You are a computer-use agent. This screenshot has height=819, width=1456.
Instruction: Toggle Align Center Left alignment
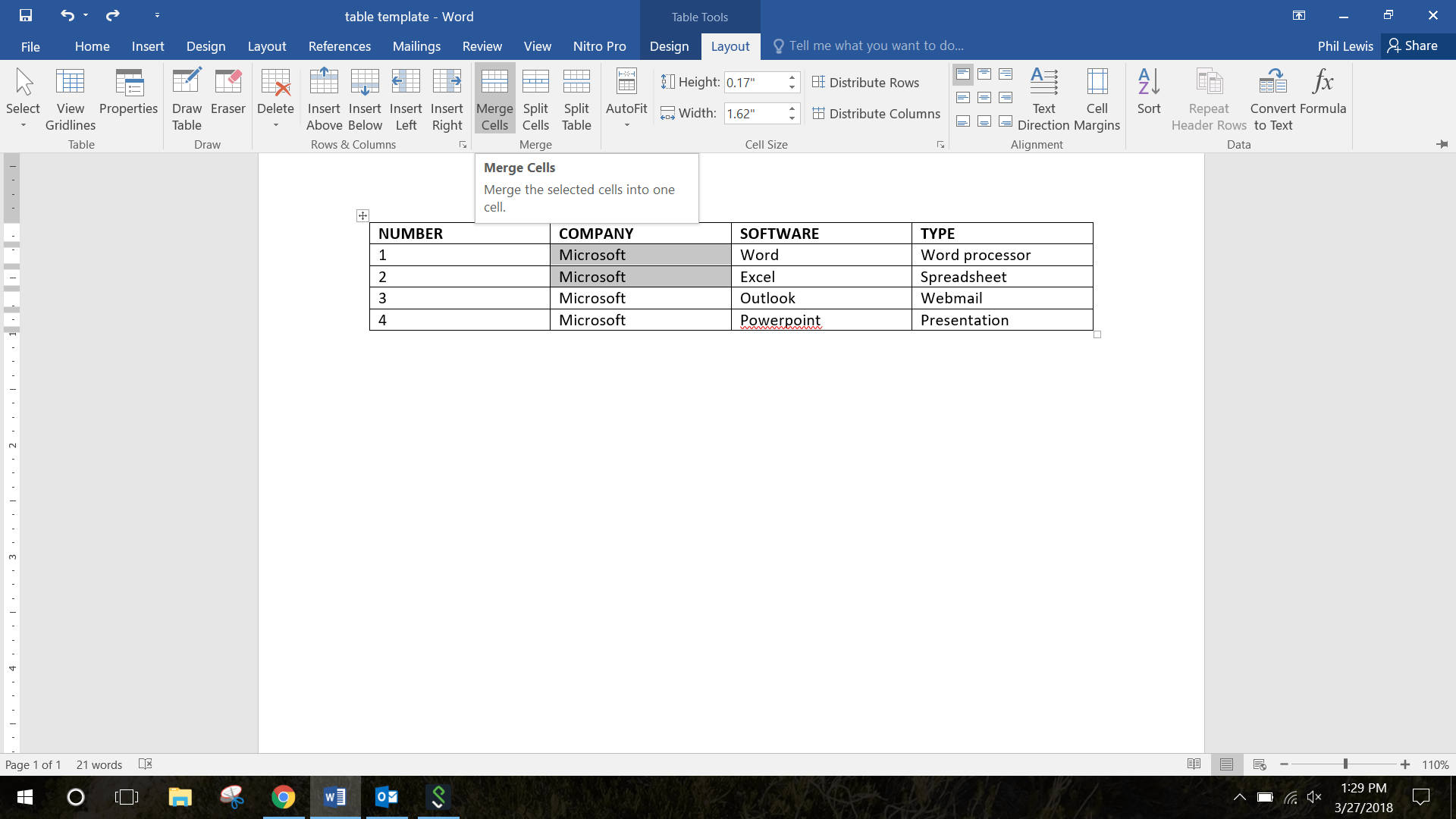tap(963, 98)
